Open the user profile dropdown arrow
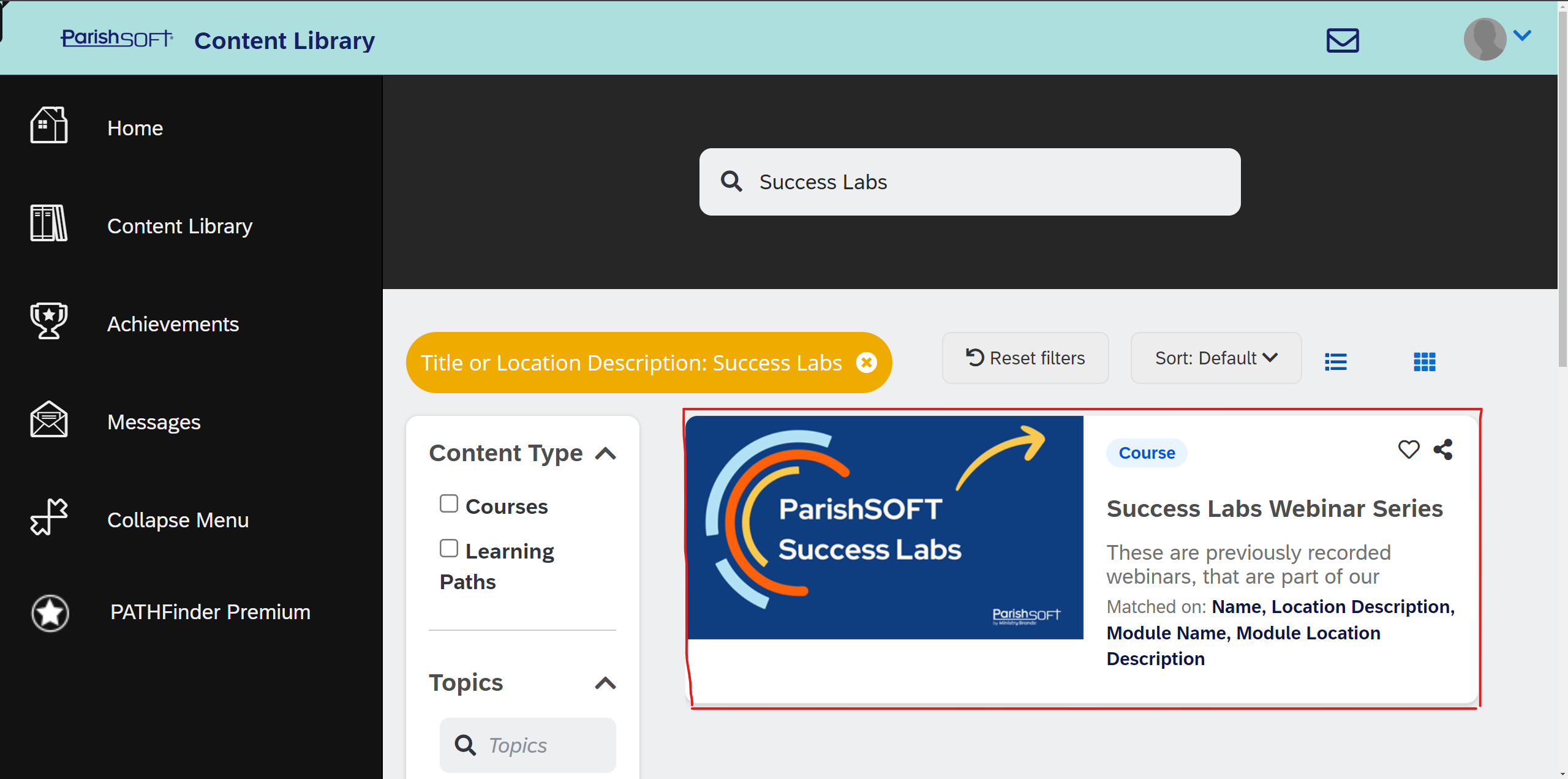Screen dimensions: 1568x779 (1522, 36)
